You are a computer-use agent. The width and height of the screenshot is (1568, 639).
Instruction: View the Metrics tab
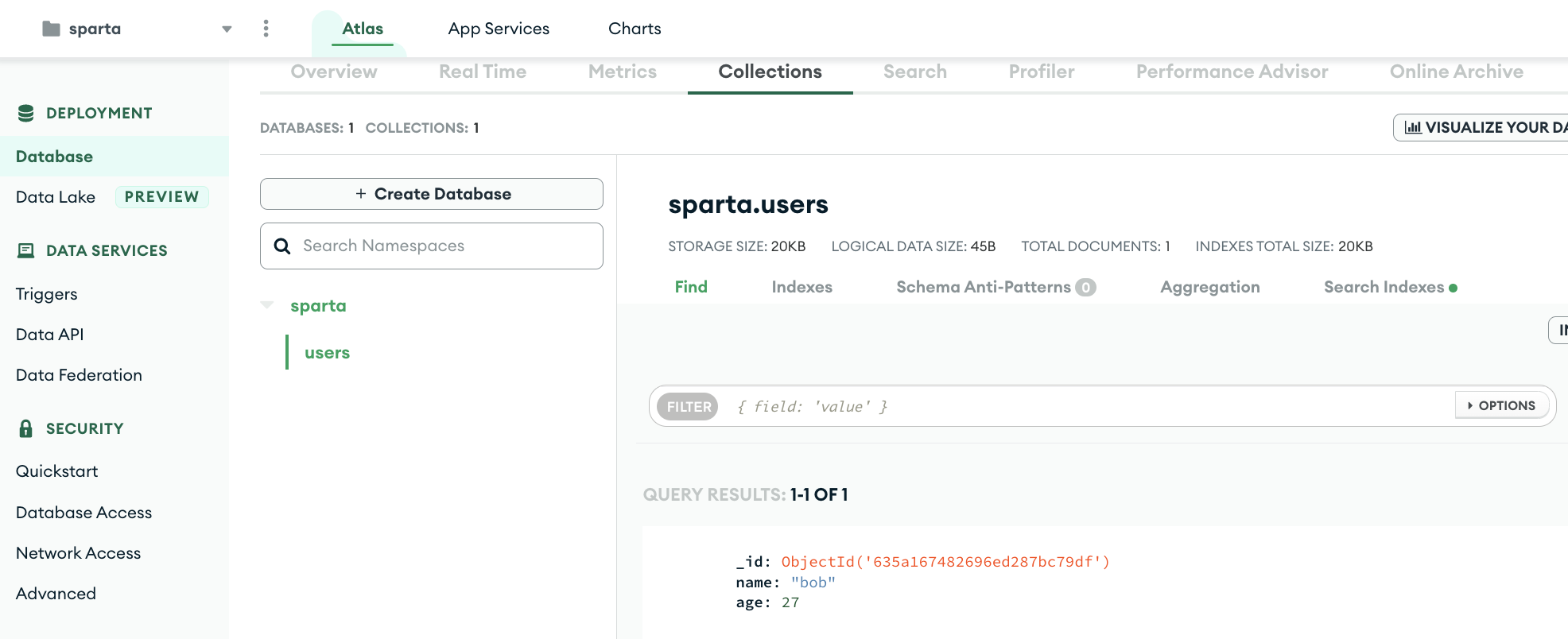[623, 72]
